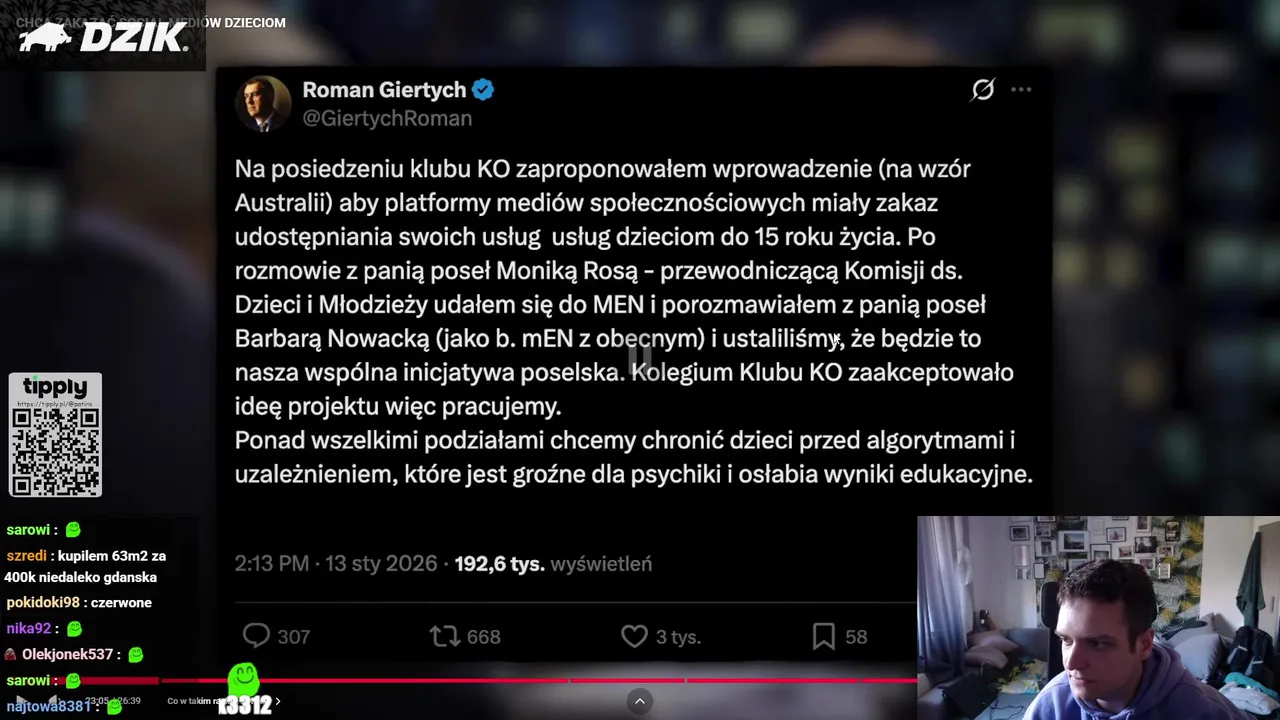Click the blue verified badge
The height and width of the screenshot is (720, 1280).
[483, 90]
